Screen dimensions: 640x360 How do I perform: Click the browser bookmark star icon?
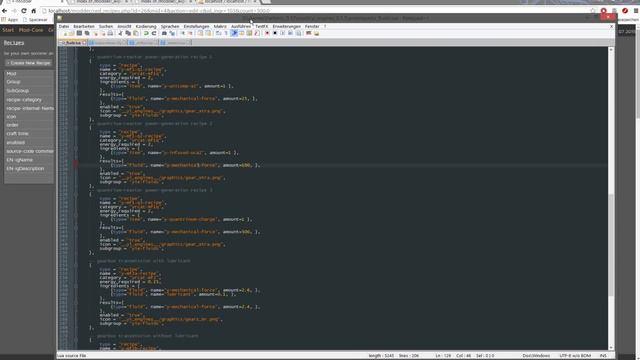(x=593, y=11)
